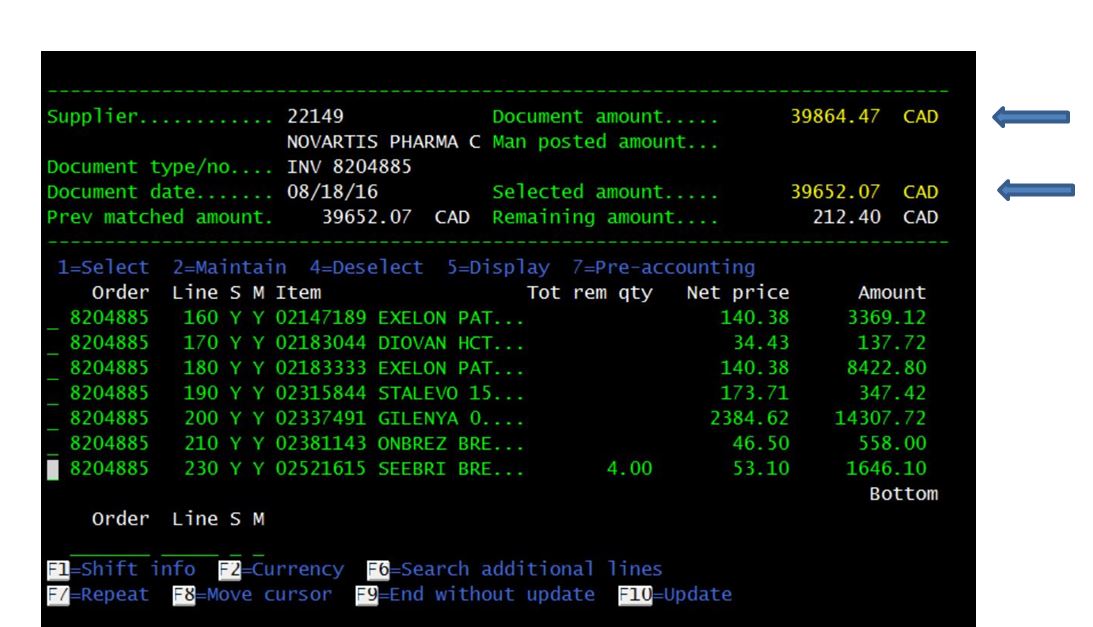This screenshot has height=627, width=1093.
Task: Click highlighted cursor field for line 230 SEEBRI
Action: pos(53,470)
